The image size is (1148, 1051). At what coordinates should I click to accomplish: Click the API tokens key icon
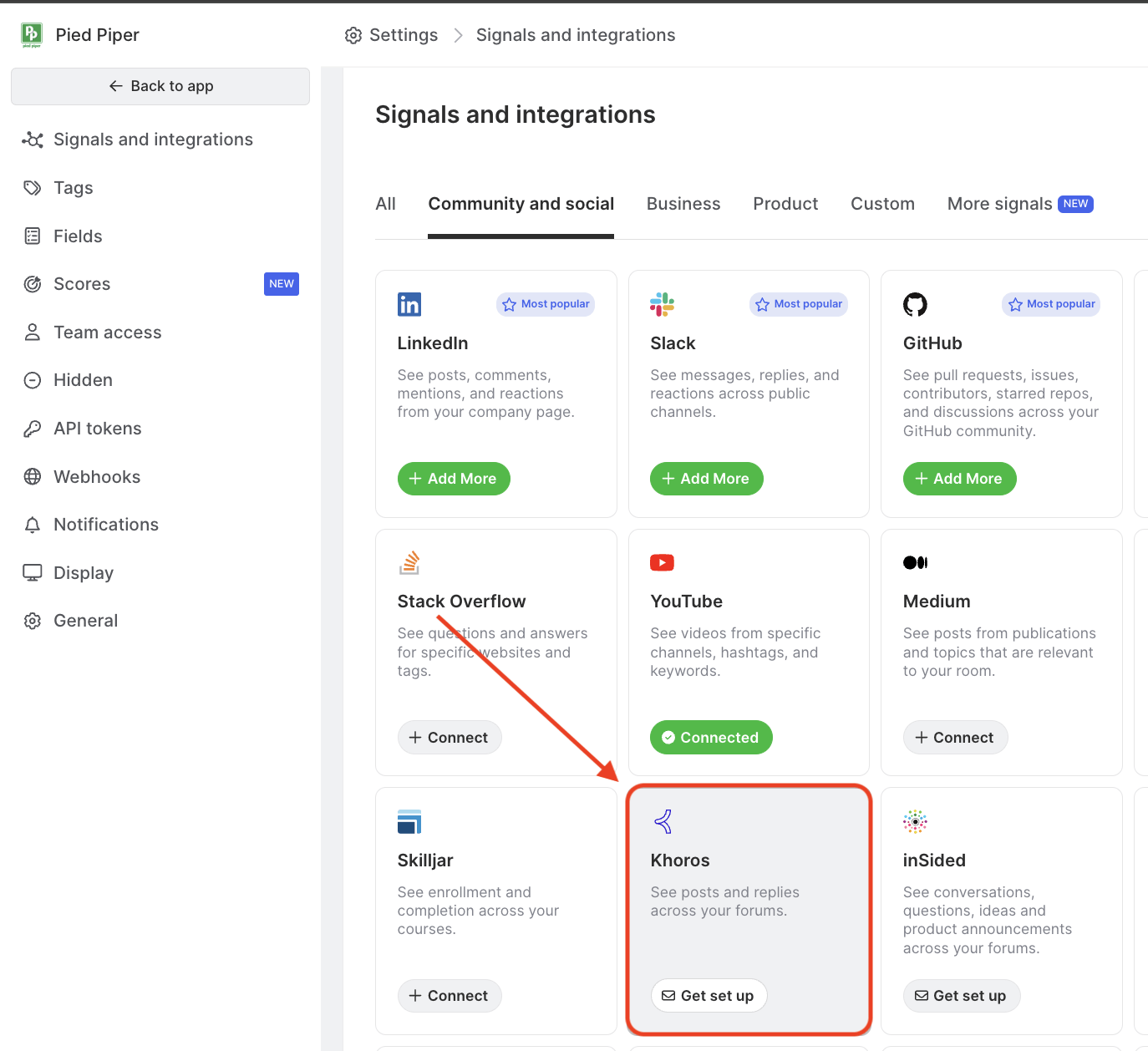click(33, 429)
